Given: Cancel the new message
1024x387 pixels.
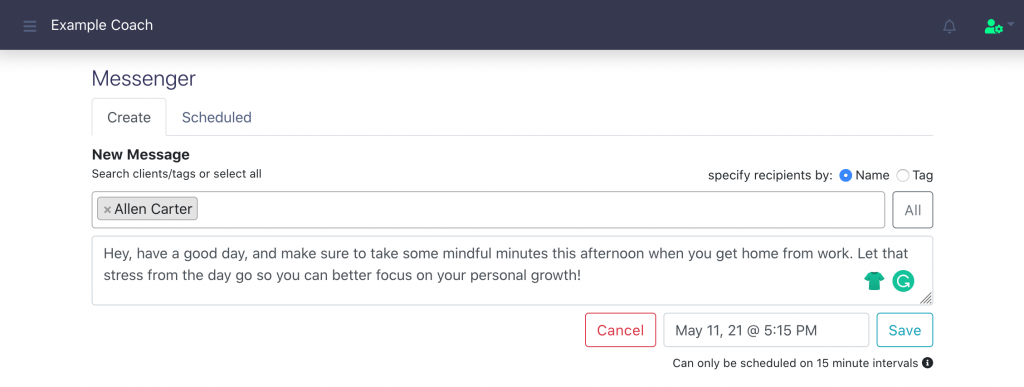Looking at the screenshot, I should tap(620, 330).
